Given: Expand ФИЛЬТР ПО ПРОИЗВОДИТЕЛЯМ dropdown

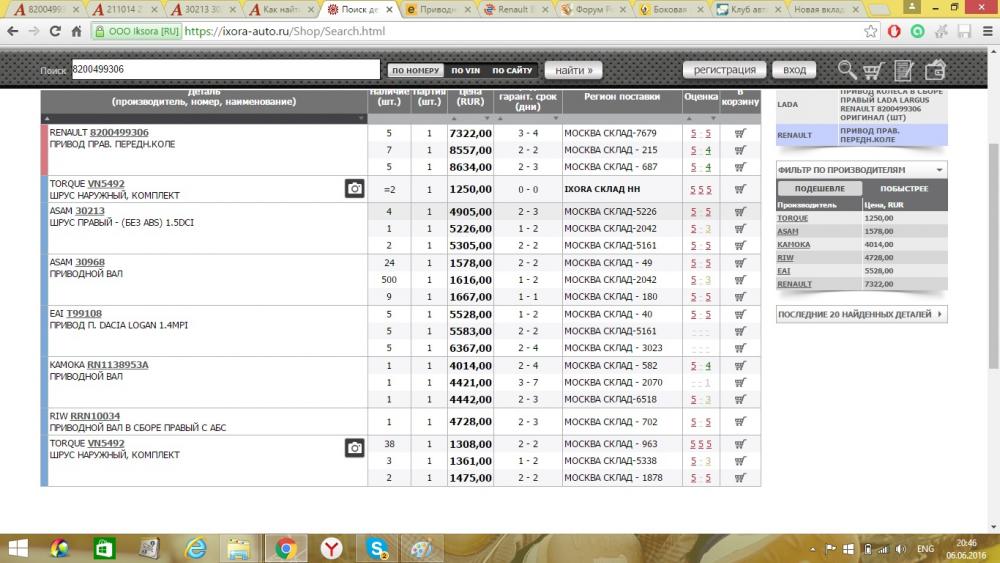Looking at the screenshot, I should [x=861, y=170].
